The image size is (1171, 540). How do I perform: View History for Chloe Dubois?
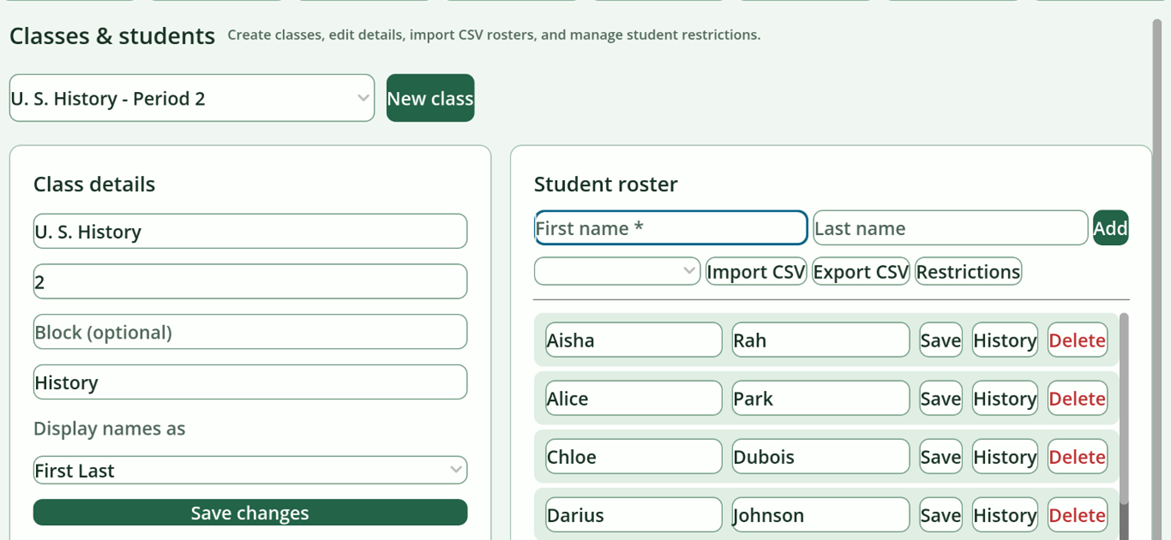click(1004, 456)
